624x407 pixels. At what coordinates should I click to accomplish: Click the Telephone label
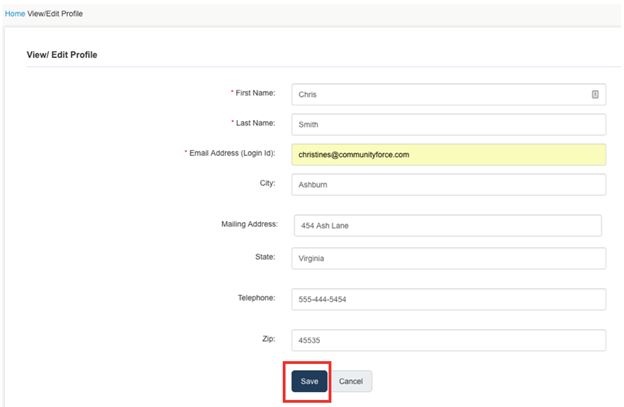[256, 298]
